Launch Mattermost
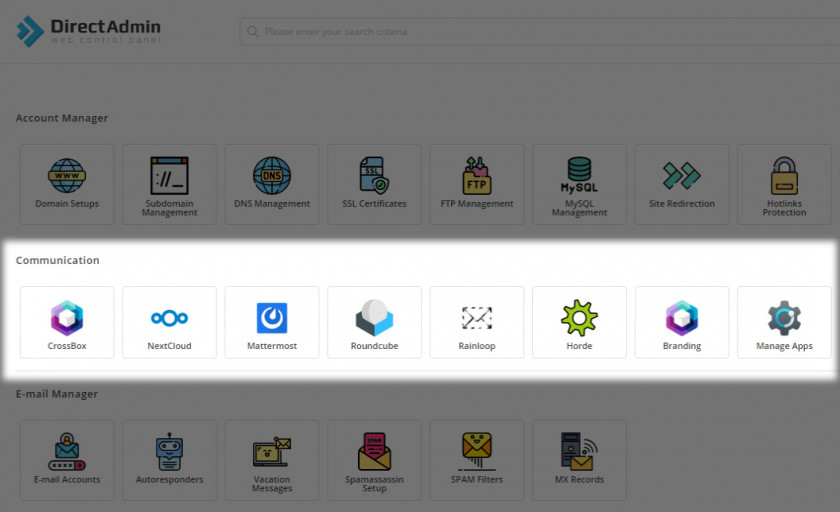840x512 pixels. click(272, 322)
